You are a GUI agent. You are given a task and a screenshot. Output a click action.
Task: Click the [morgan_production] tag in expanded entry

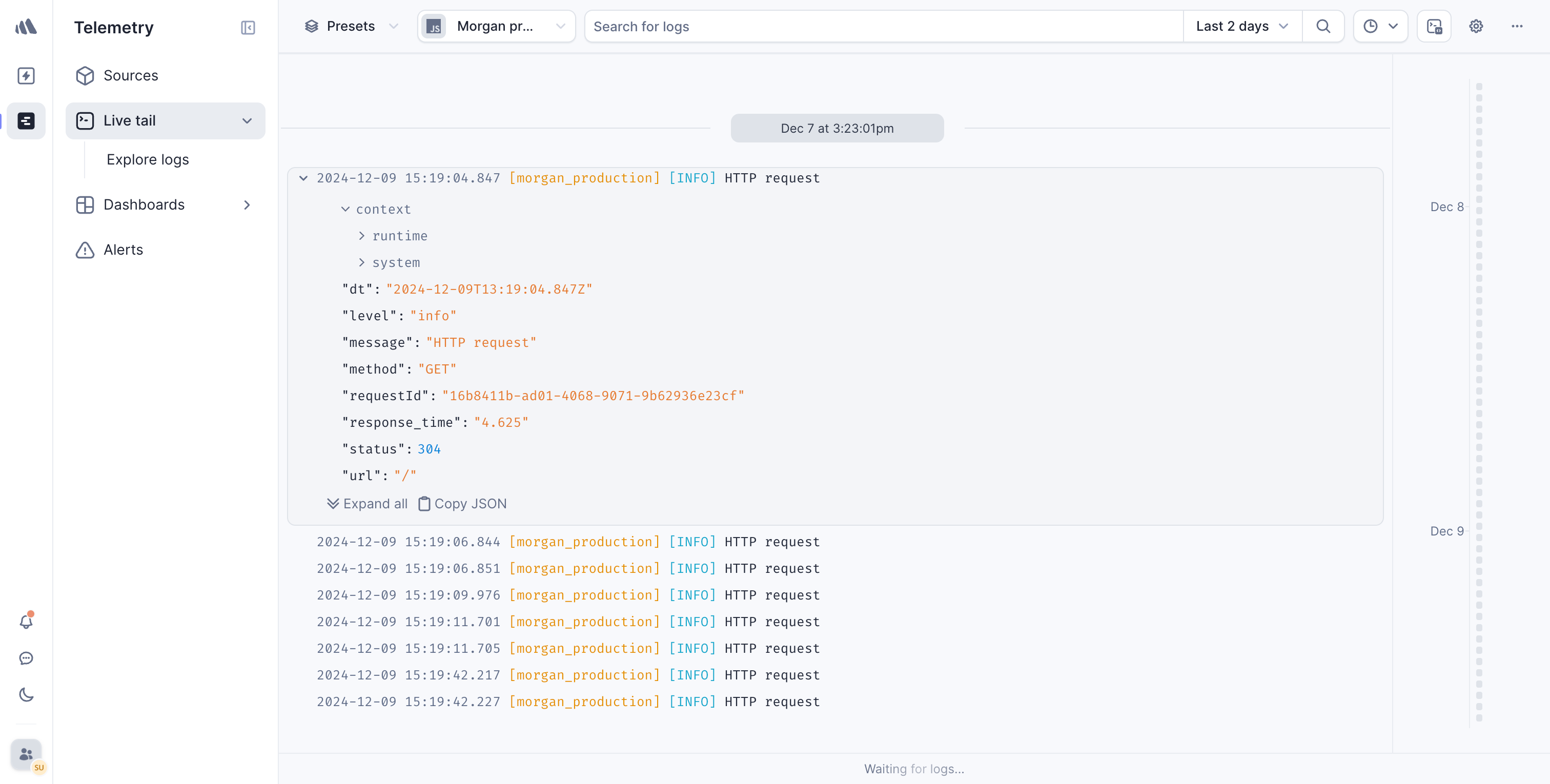pos(585,178)
